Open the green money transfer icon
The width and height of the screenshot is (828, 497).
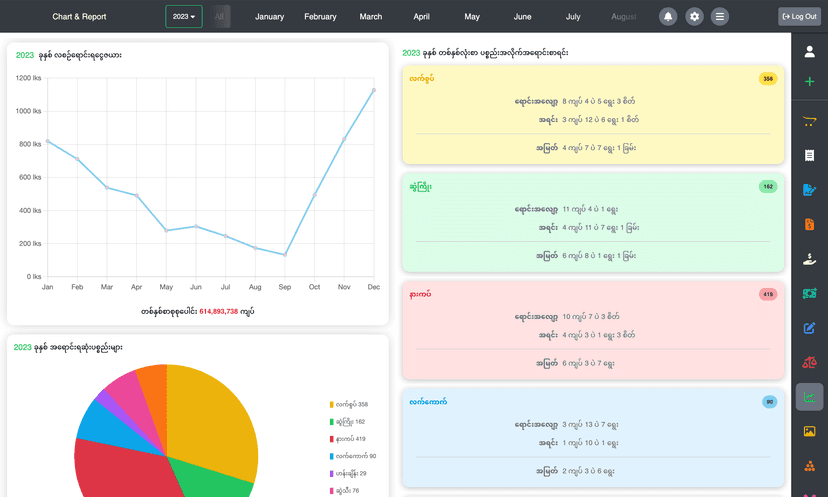pyautogui.click(x=809, y=293)
